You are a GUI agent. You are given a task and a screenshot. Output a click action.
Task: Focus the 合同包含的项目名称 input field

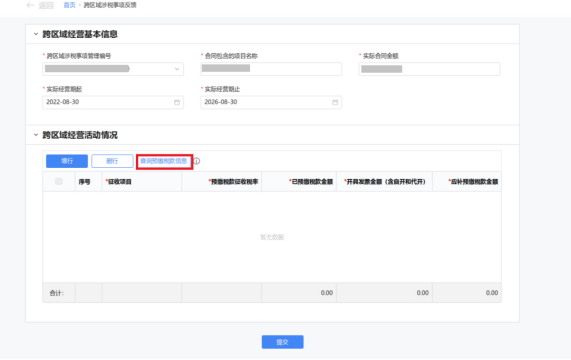[271, 69]
